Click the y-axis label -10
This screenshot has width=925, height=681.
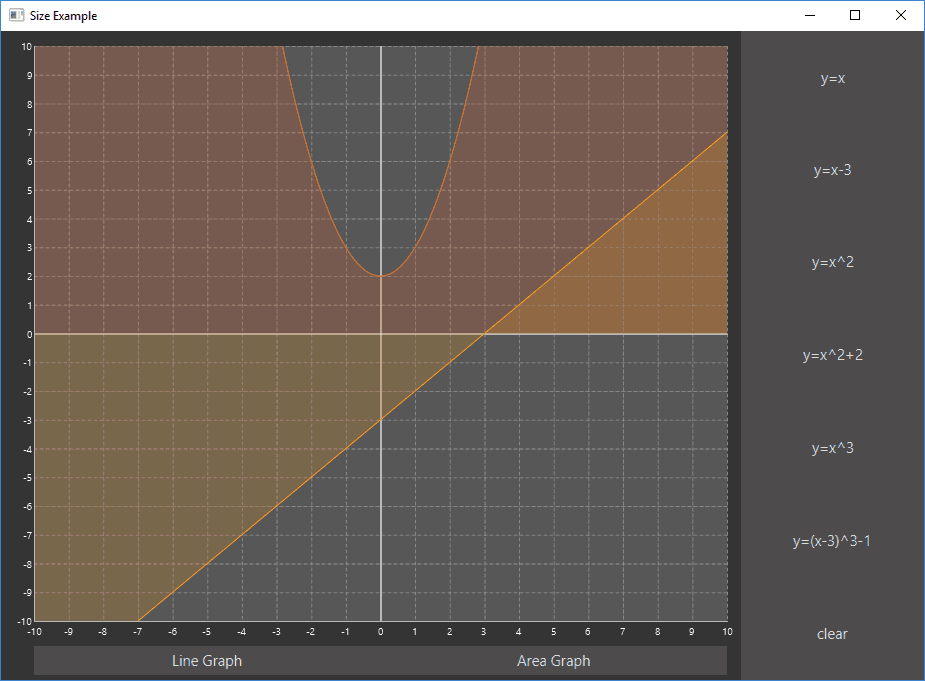click(x=26, y=621)
